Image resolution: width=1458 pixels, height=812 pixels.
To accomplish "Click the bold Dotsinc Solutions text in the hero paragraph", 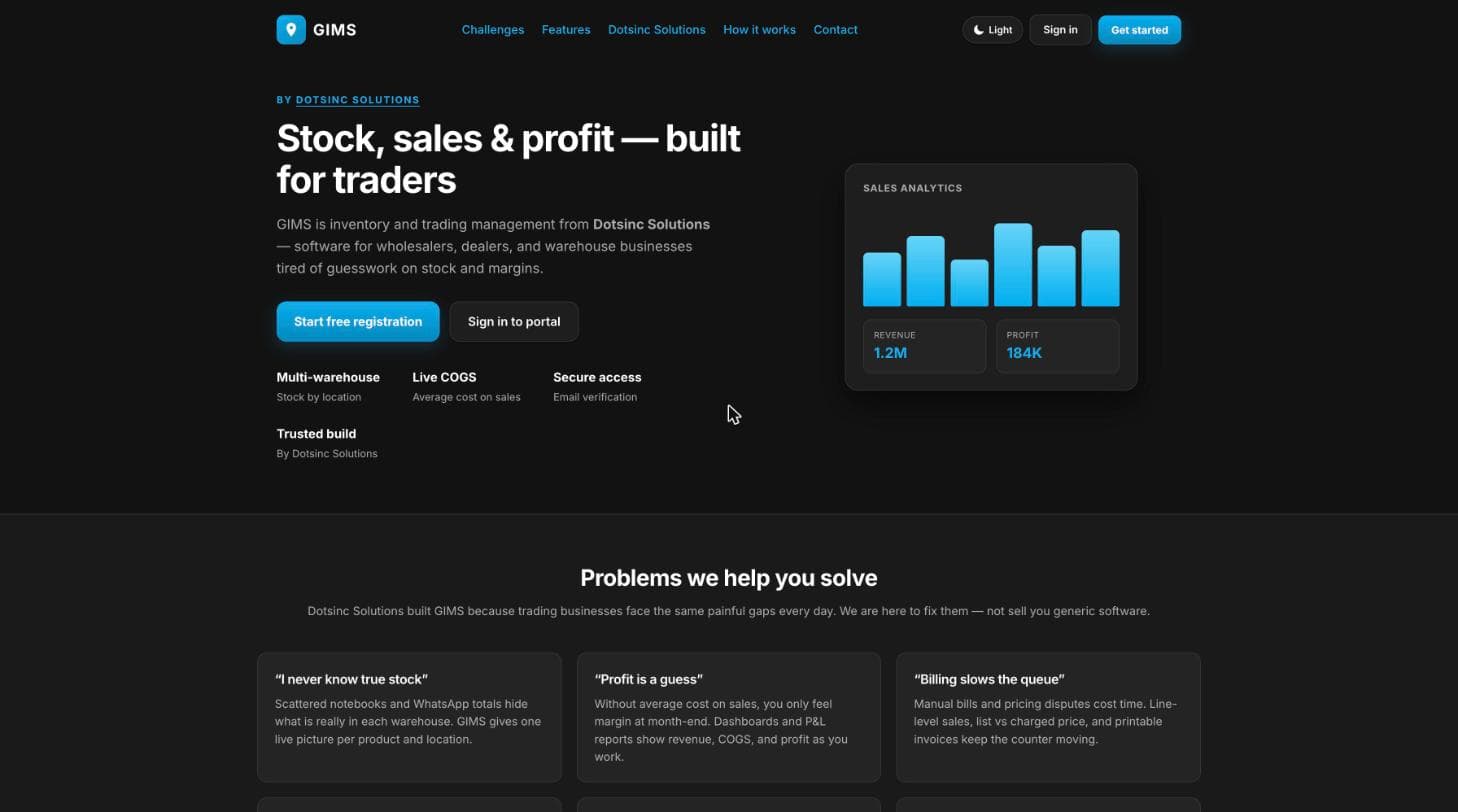I will (651, 224).
